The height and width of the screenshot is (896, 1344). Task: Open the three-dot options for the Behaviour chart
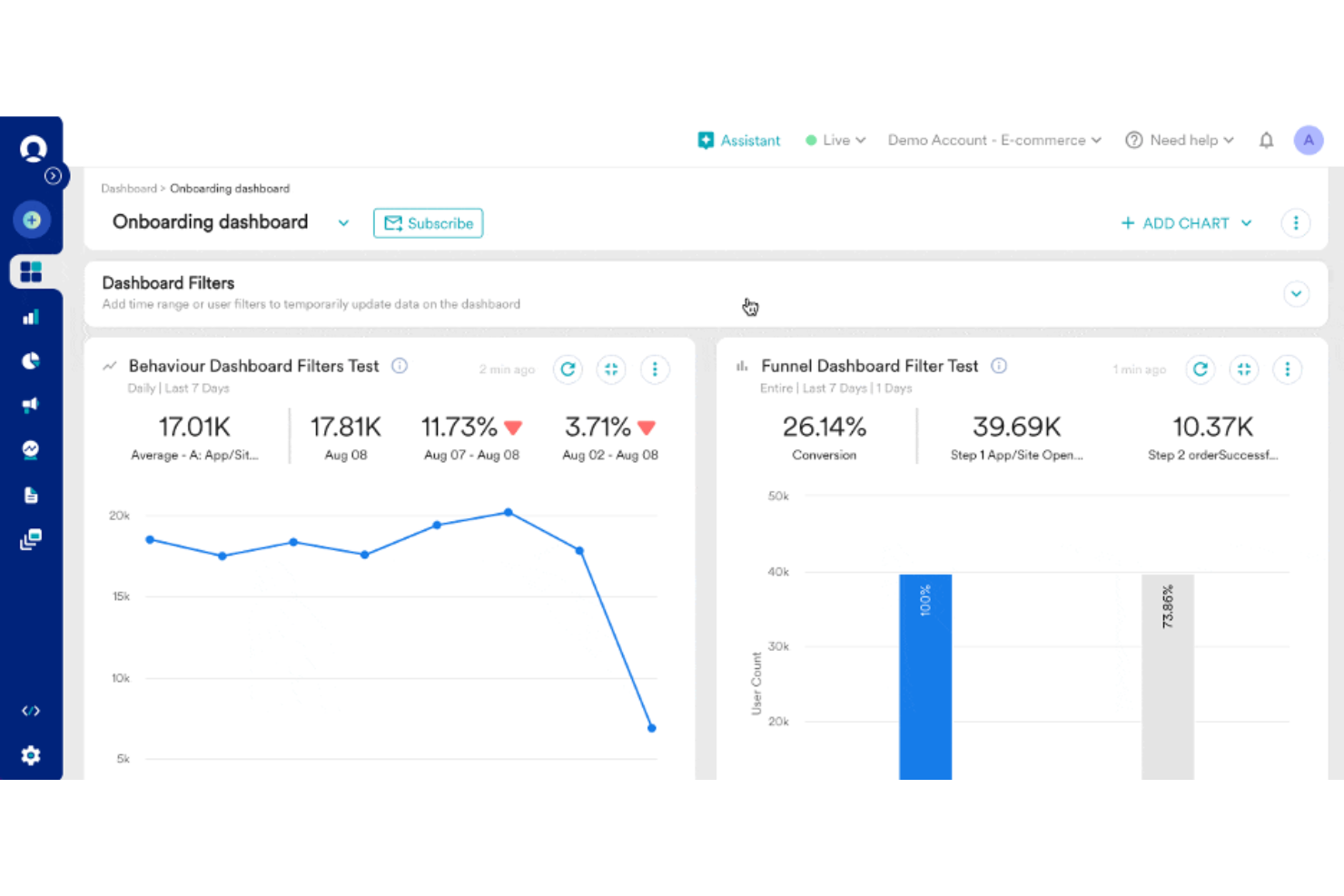point(655,369)
